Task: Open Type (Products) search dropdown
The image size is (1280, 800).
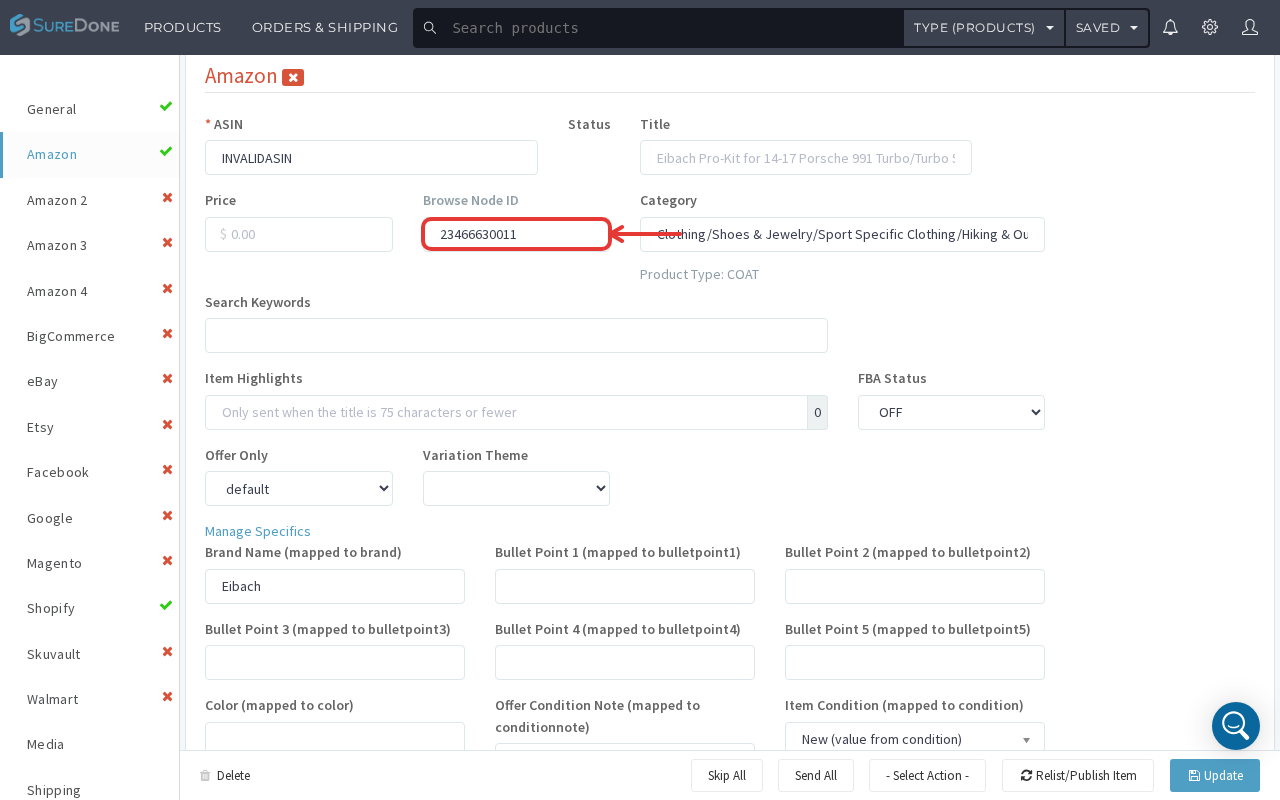Action: [x=984, y=28]
